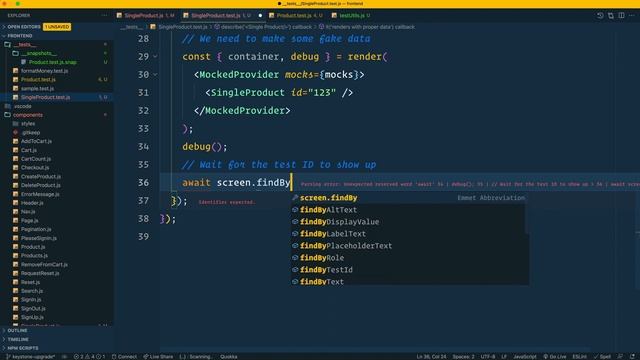Fold the code block at line 30
The image size is (640, 360).
(155, 75)
